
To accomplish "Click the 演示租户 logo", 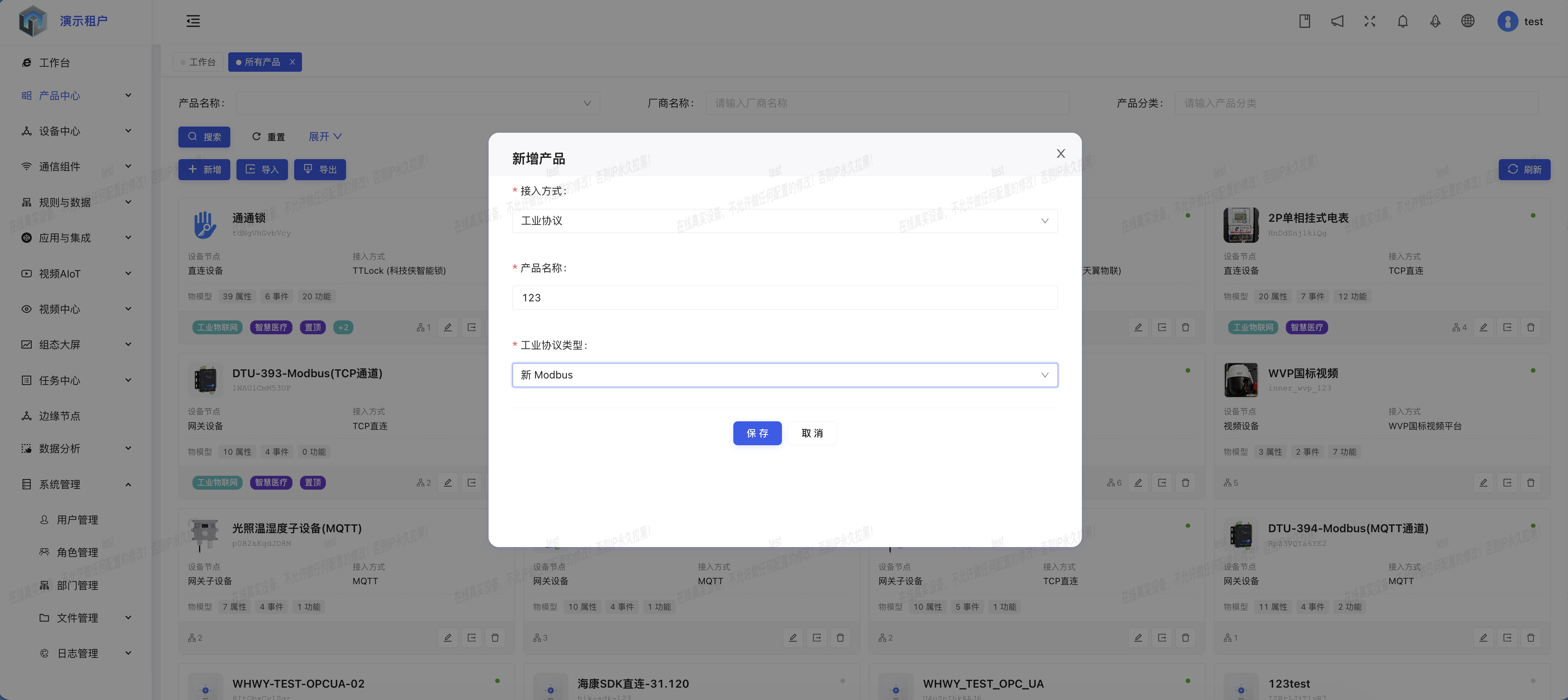I will coord(33,21).
